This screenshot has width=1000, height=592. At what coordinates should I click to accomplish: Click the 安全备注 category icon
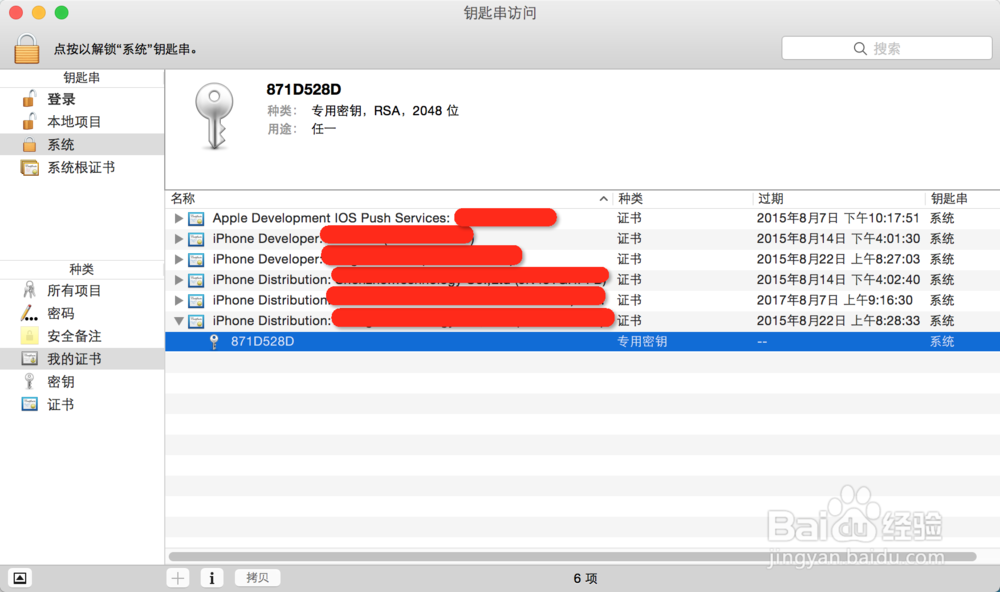[29, 336]
